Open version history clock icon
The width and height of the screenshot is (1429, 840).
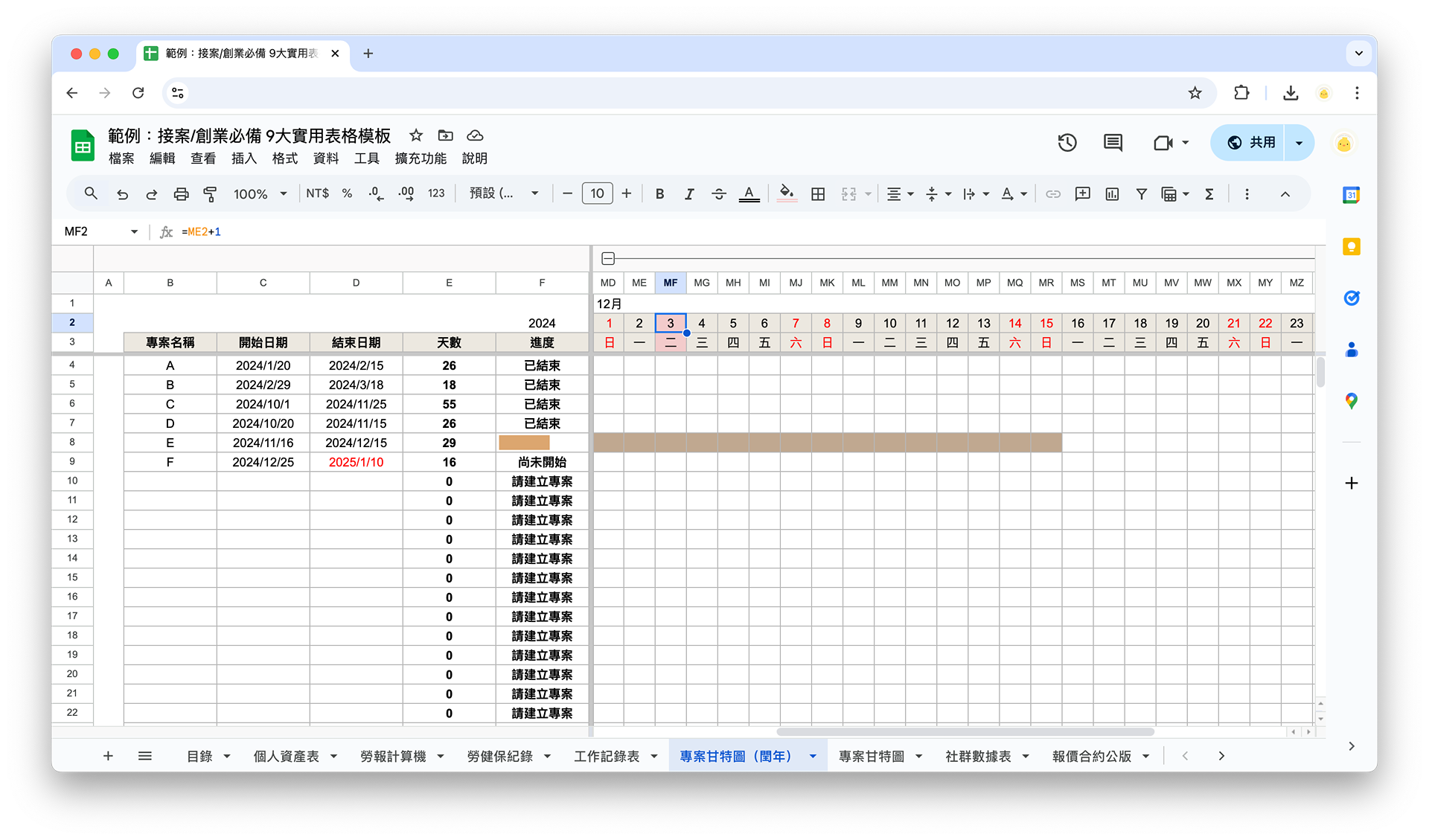pos(1067,143)
